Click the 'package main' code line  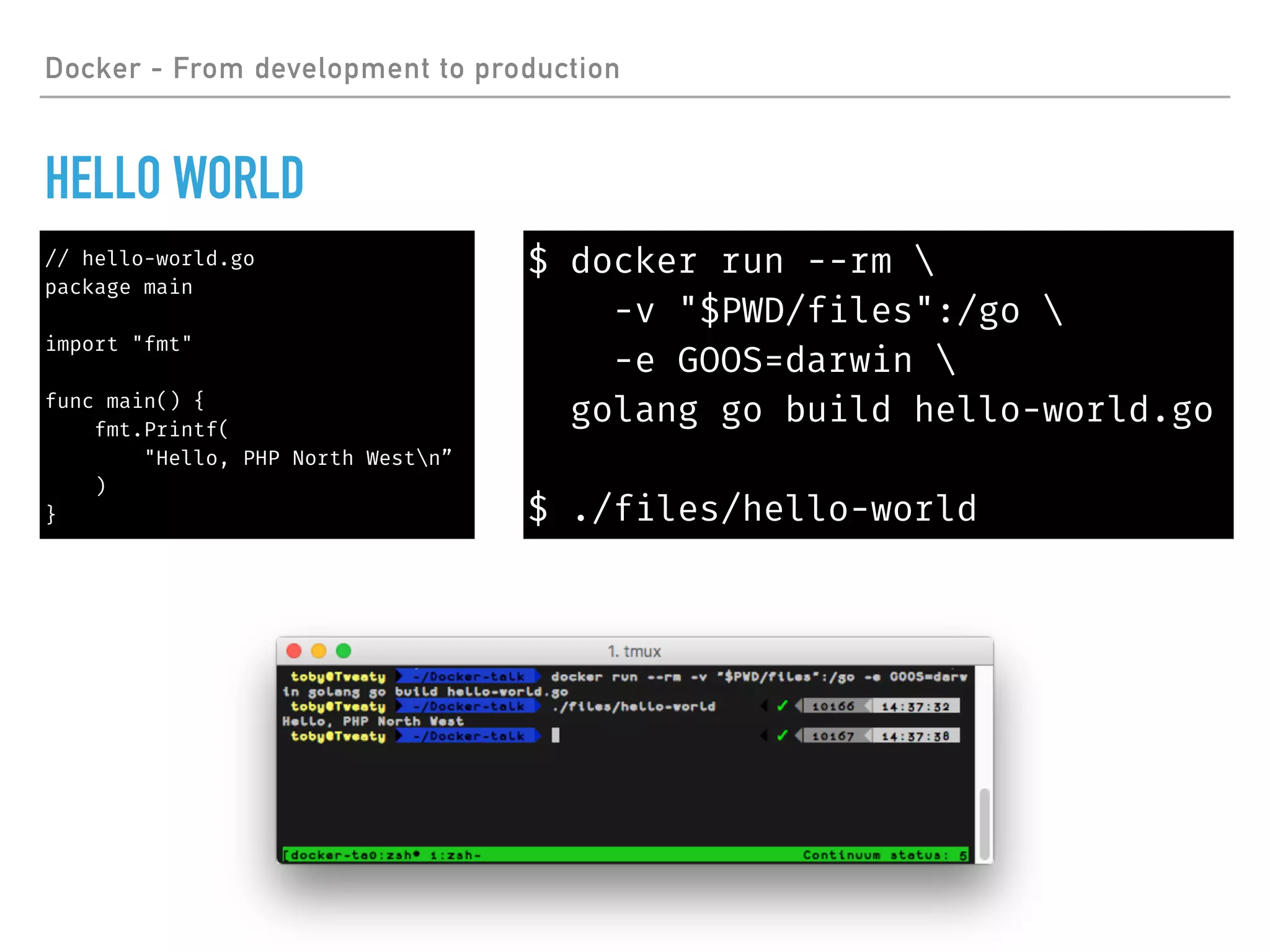tap(119, 287)
